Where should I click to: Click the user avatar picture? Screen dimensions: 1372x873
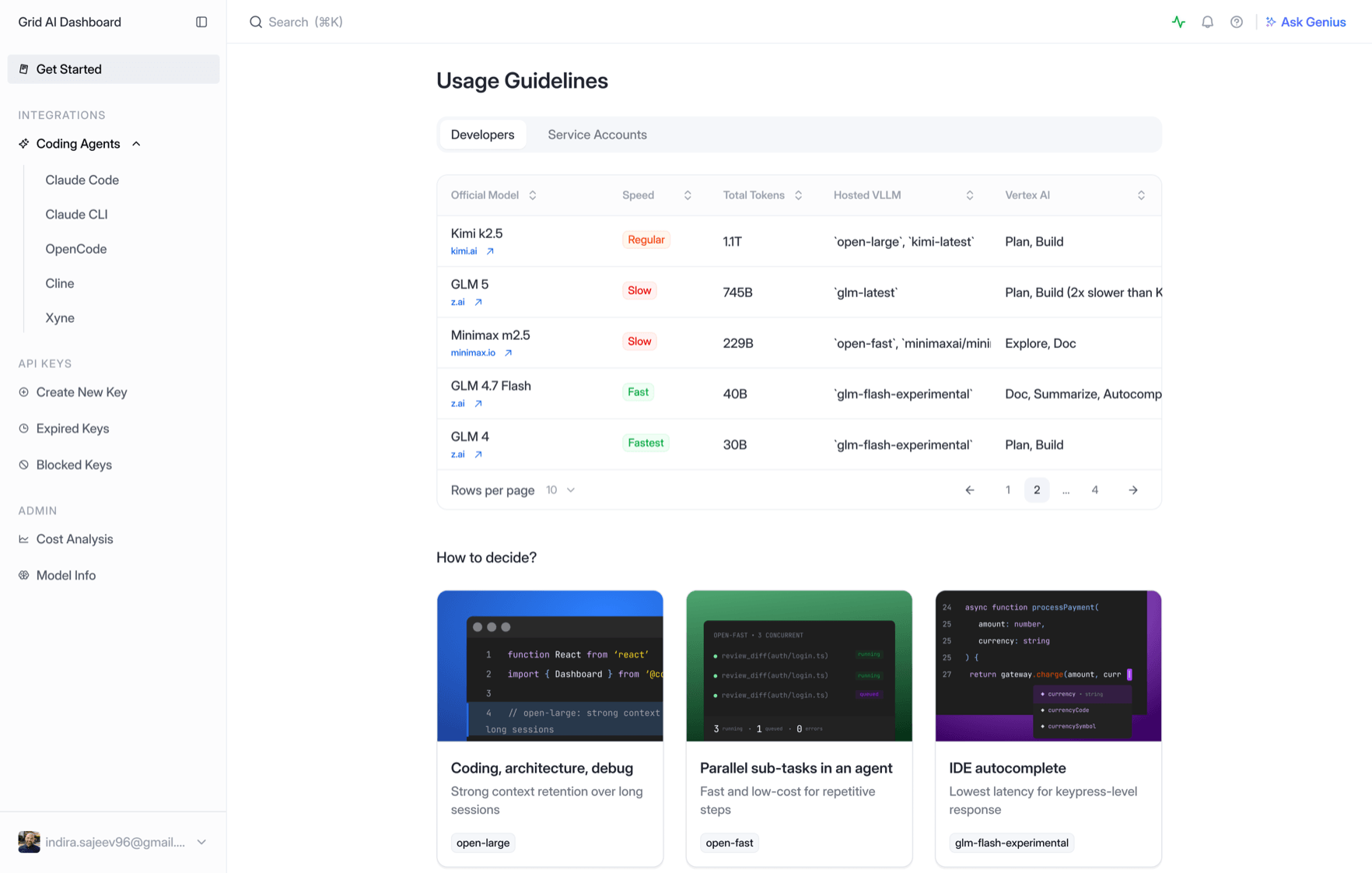(x=29, y=842)
